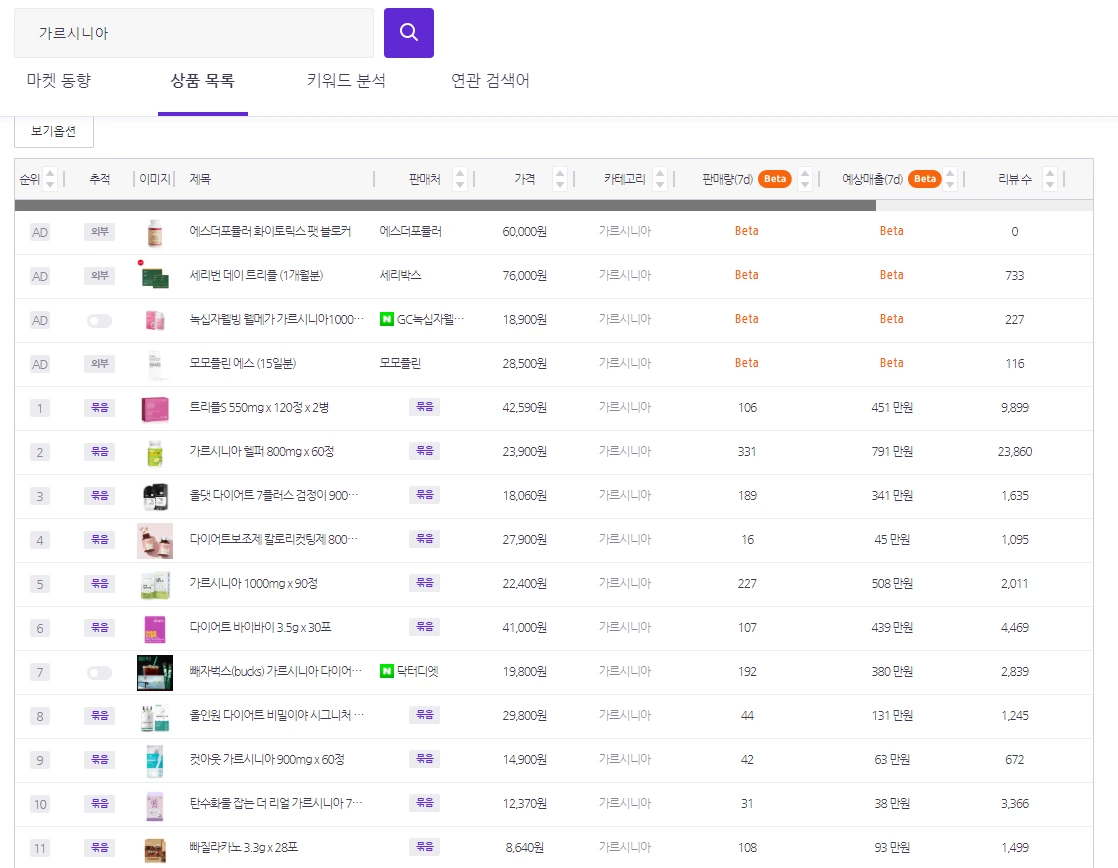Click the Beta badge on 판매량(7d) header
The image size is (1118, 868).
tap(775, 178)
